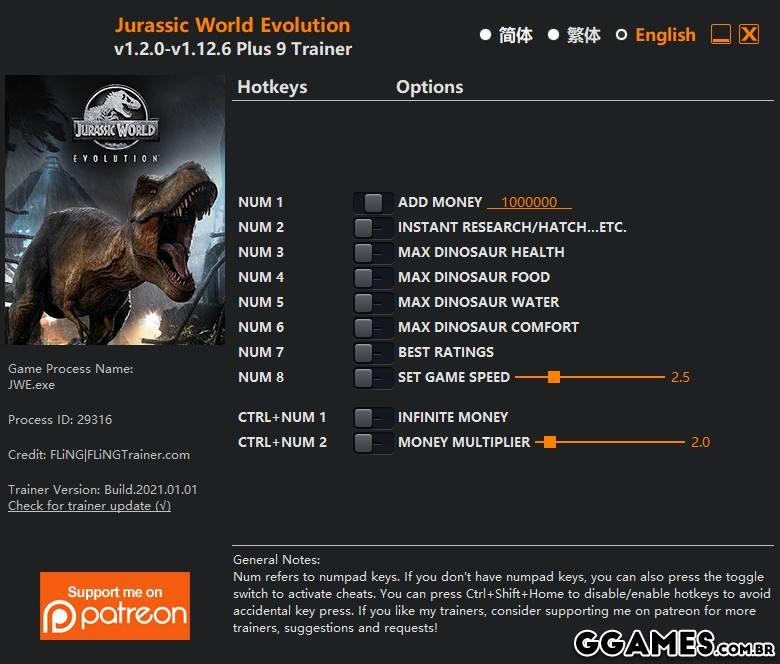This screenshot has width=780, height=664.
Task: Enable the Money Multiplier switch
Action: coord(372,442)
